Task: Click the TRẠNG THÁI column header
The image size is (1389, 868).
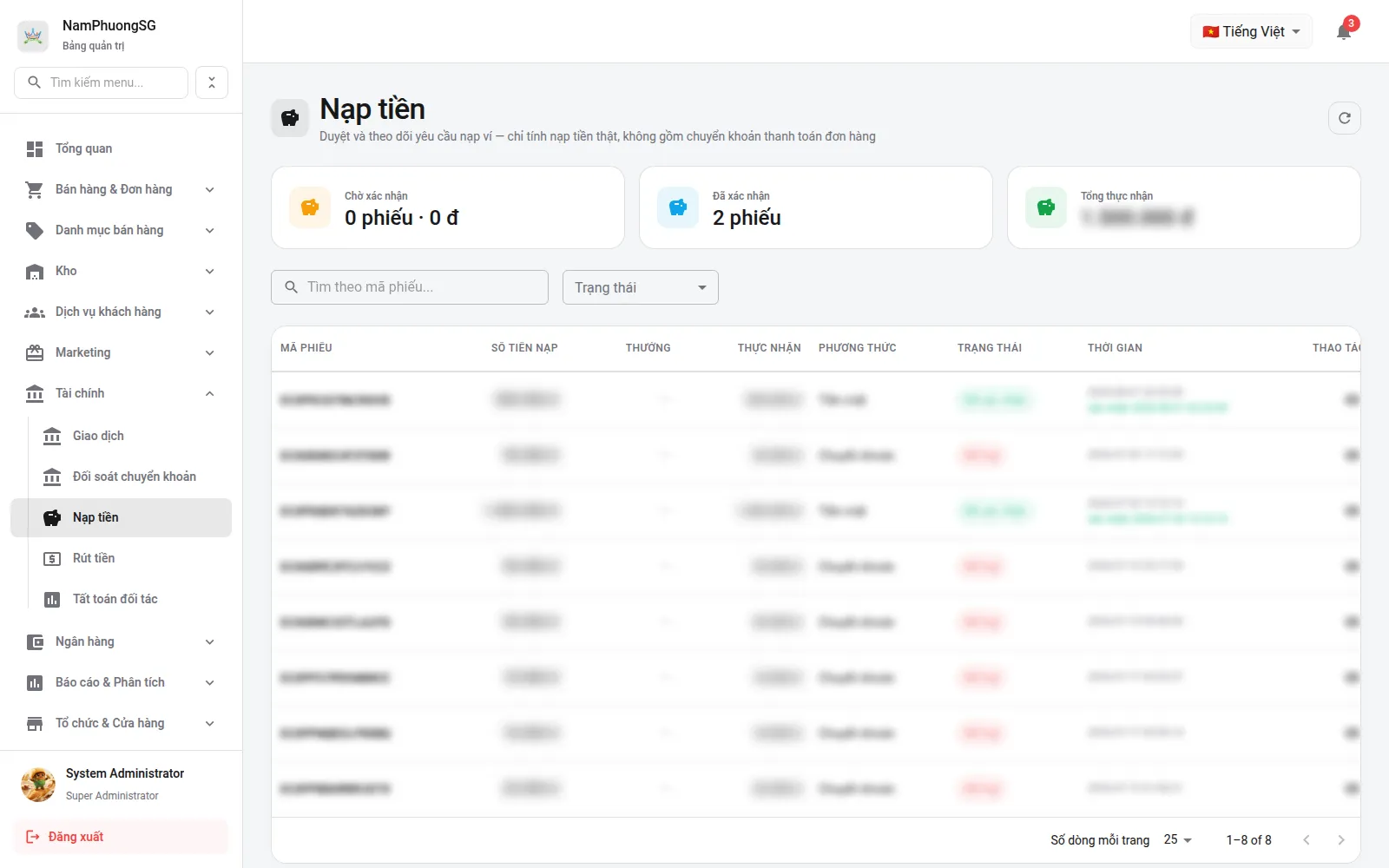Action: tap(990, 348)
